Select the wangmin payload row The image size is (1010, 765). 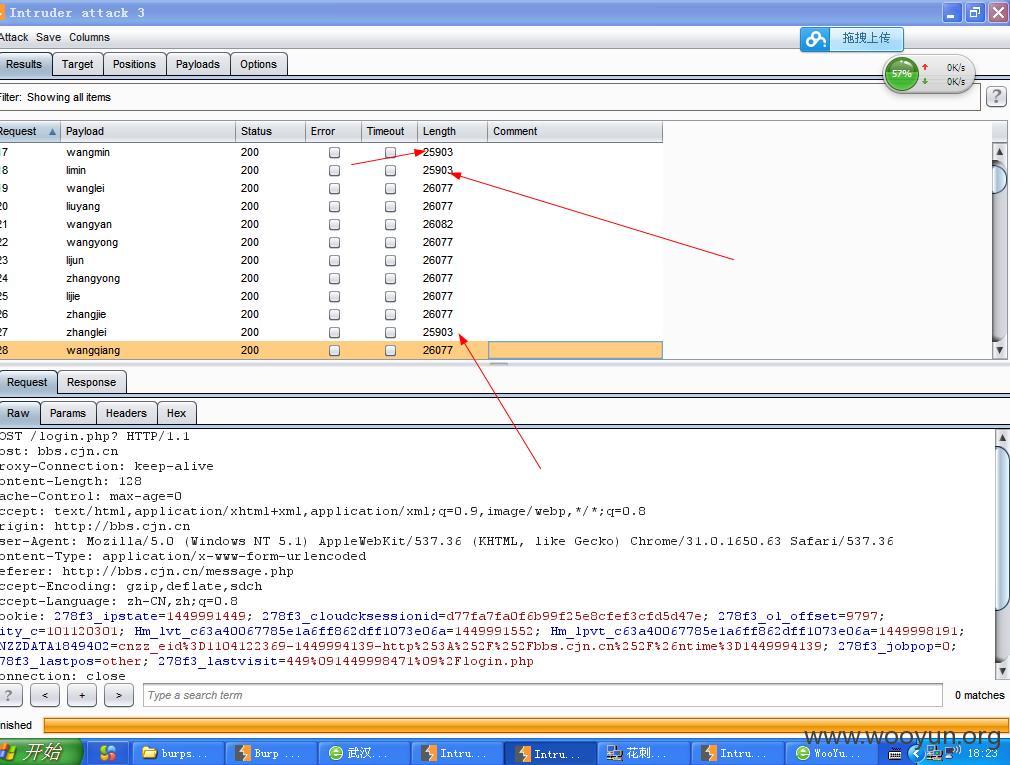click(331, 153)
